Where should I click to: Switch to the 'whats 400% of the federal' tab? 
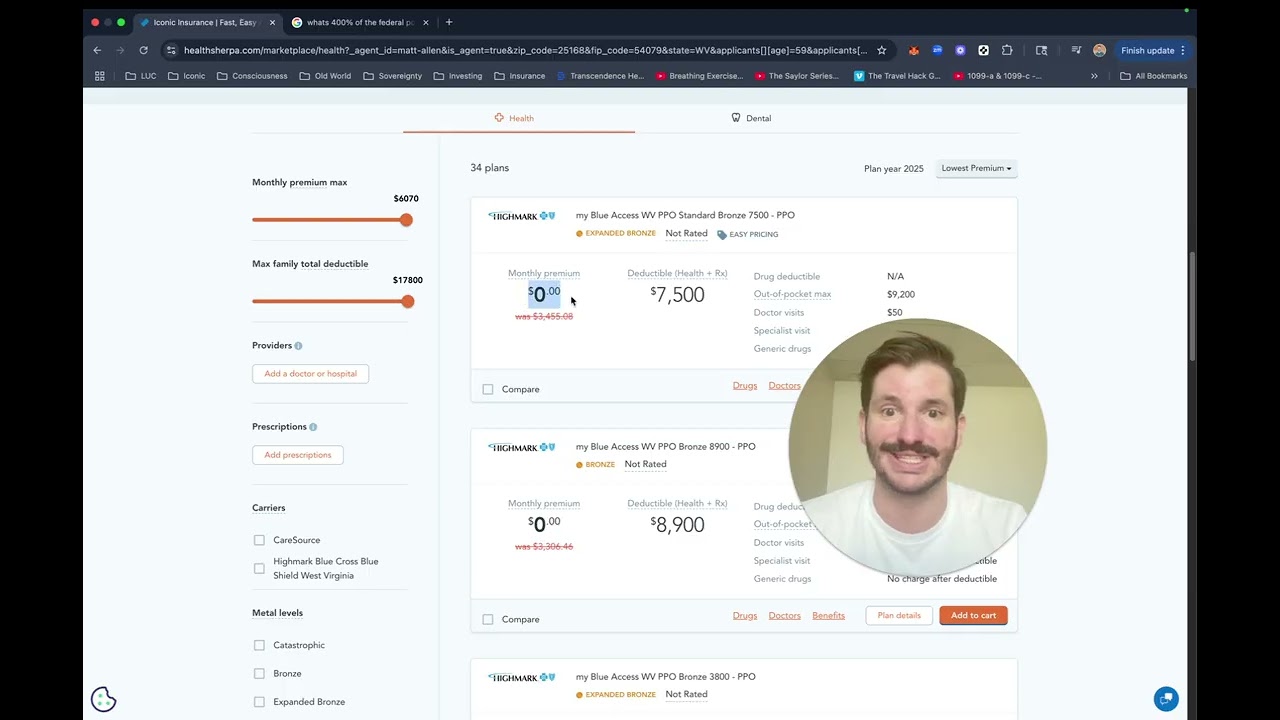[x=361, y=22]
